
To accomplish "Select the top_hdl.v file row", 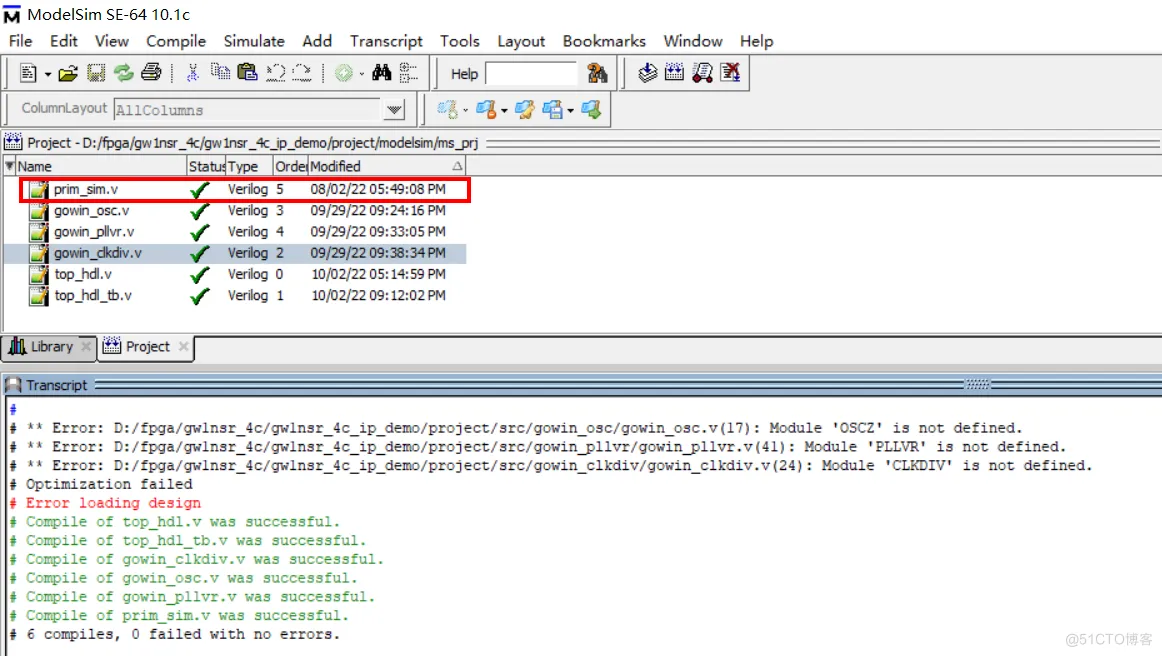I will [x=236, y=274].
